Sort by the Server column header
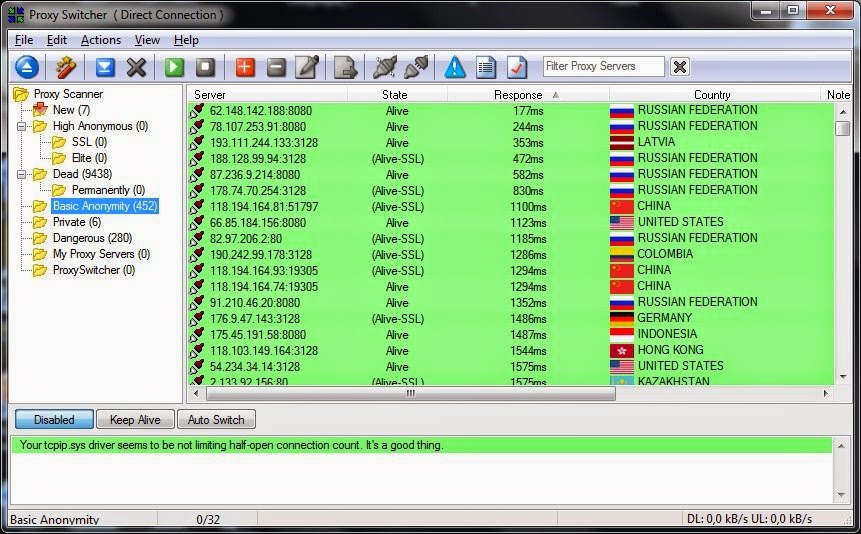The height and width of the screenshot is (534, 861). point(267,94)
